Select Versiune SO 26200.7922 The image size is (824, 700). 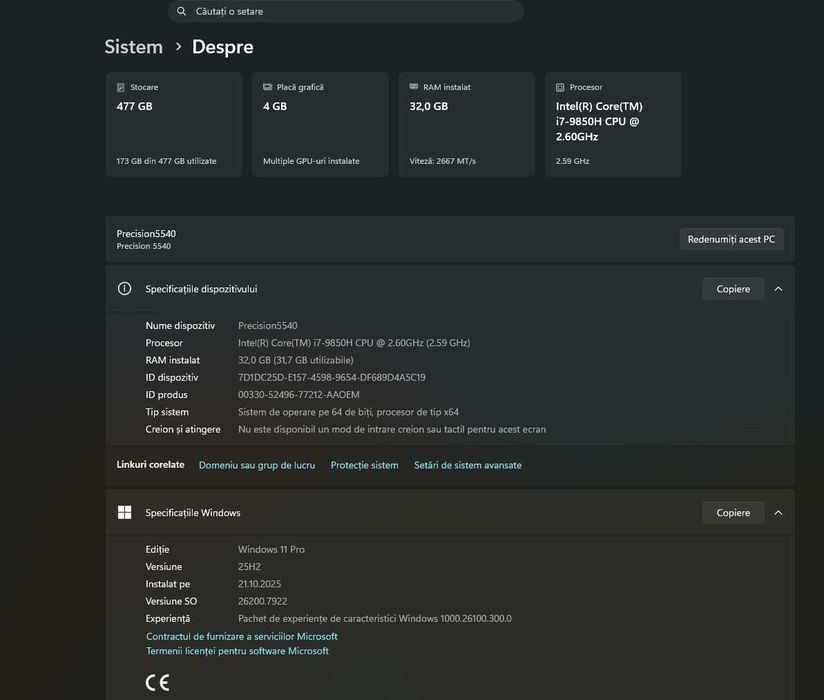tap(263, 601)
